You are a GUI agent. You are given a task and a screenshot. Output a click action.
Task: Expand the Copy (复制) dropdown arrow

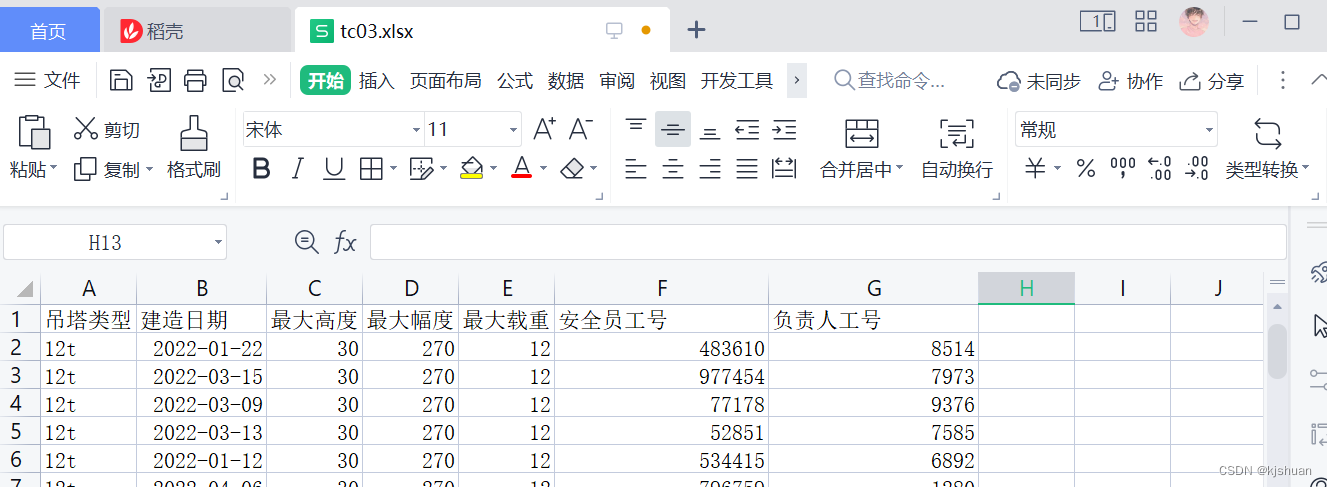(150, 170)
